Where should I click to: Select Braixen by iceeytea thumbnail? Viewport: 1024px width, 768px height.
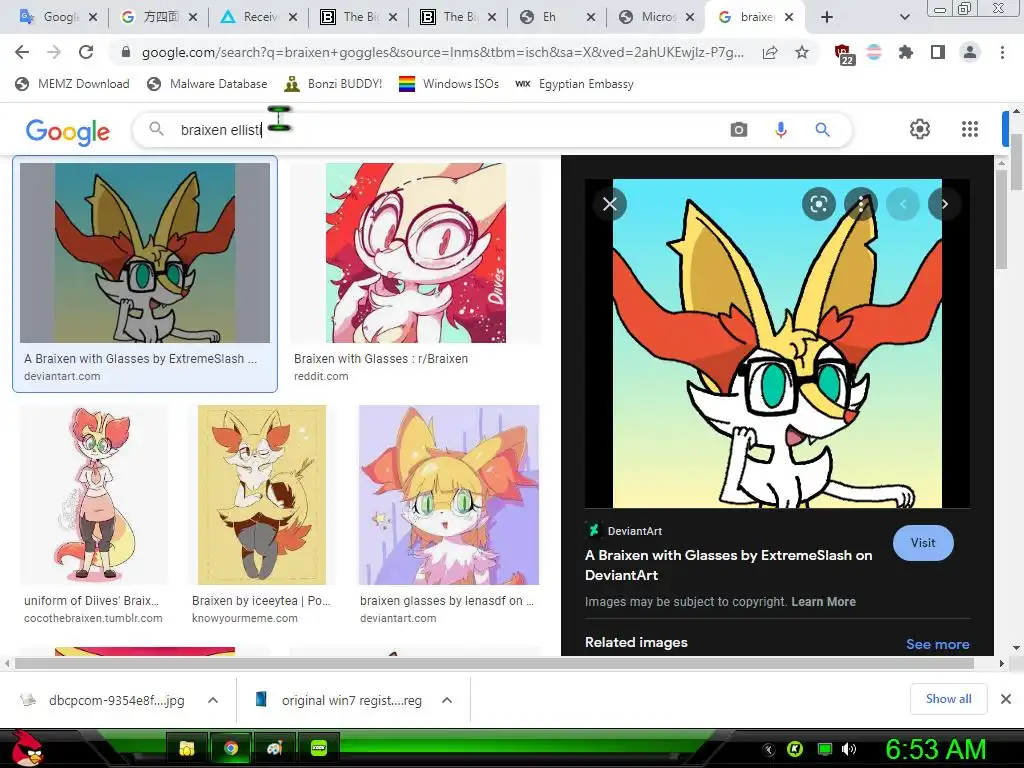[261, 494]
